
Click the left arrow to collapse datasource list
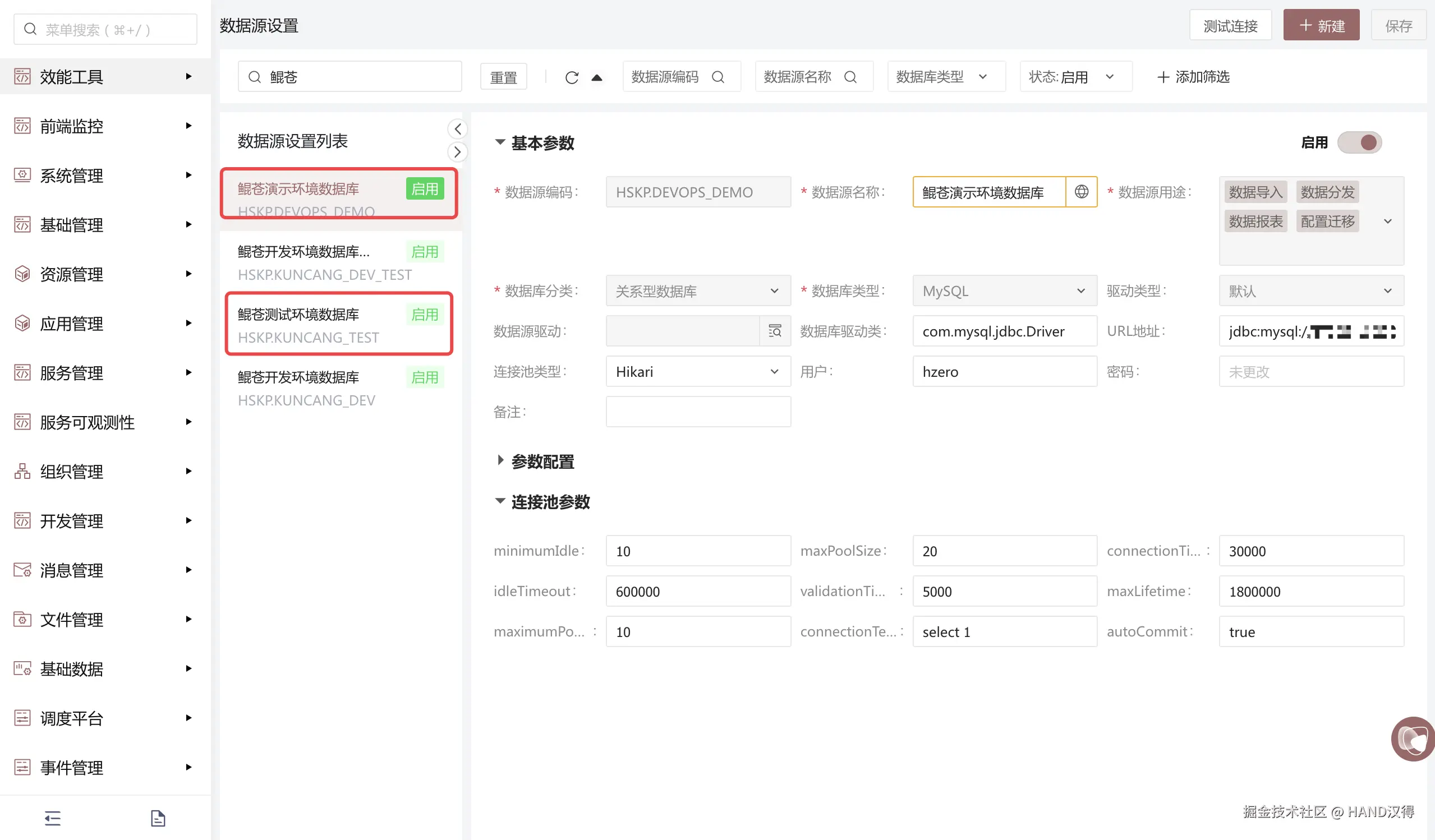tap(457, 129)
